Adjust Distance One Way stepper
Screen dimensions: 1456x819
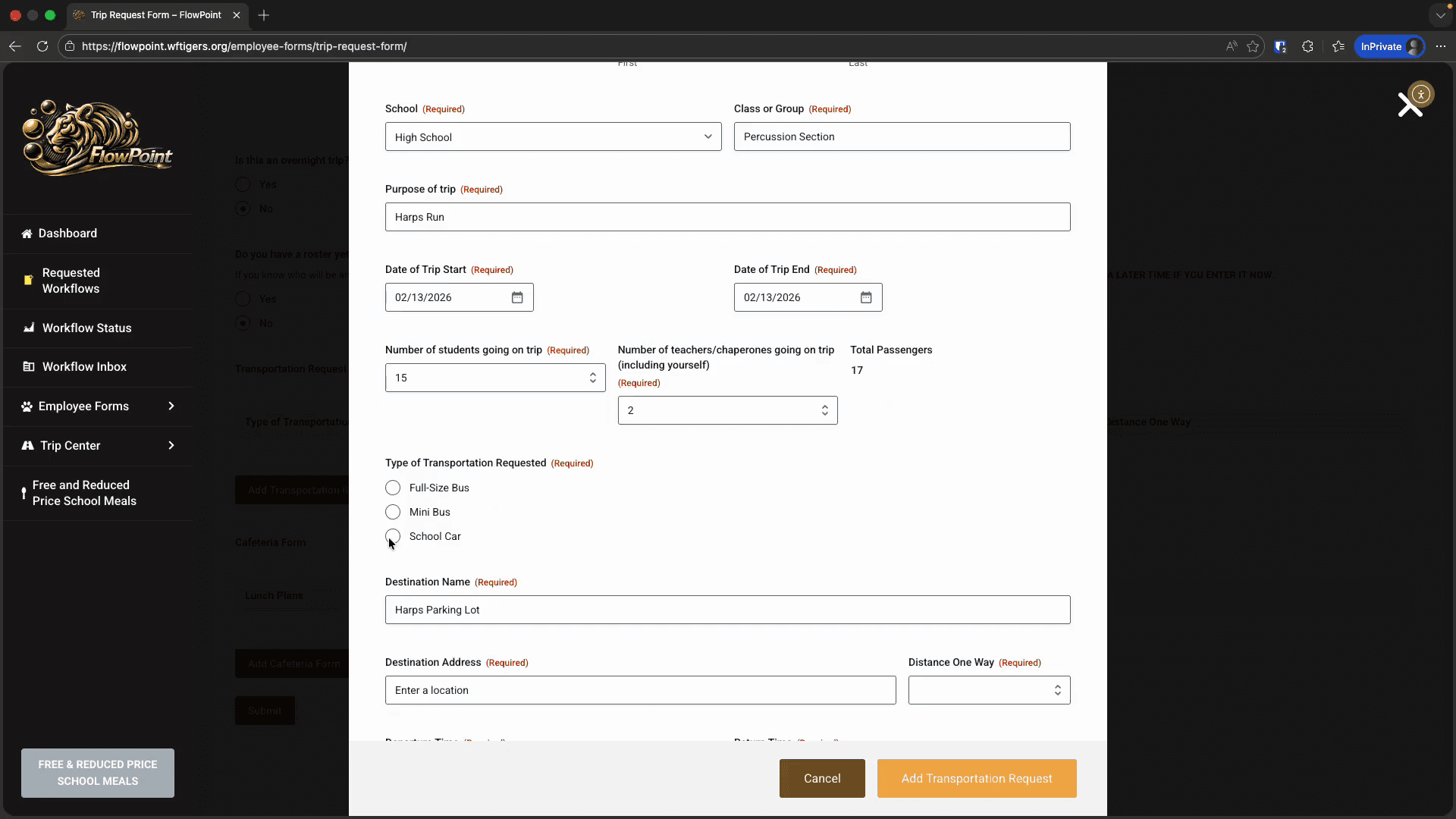1058,690
